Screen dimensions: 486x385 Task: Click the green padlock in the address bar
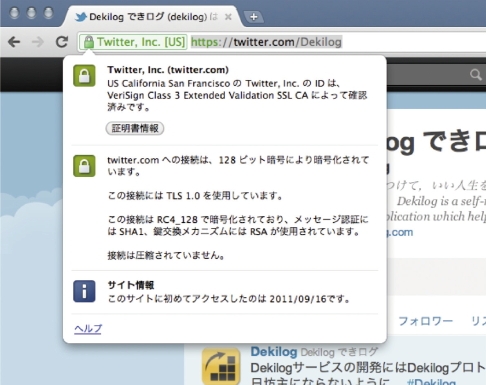89,42
